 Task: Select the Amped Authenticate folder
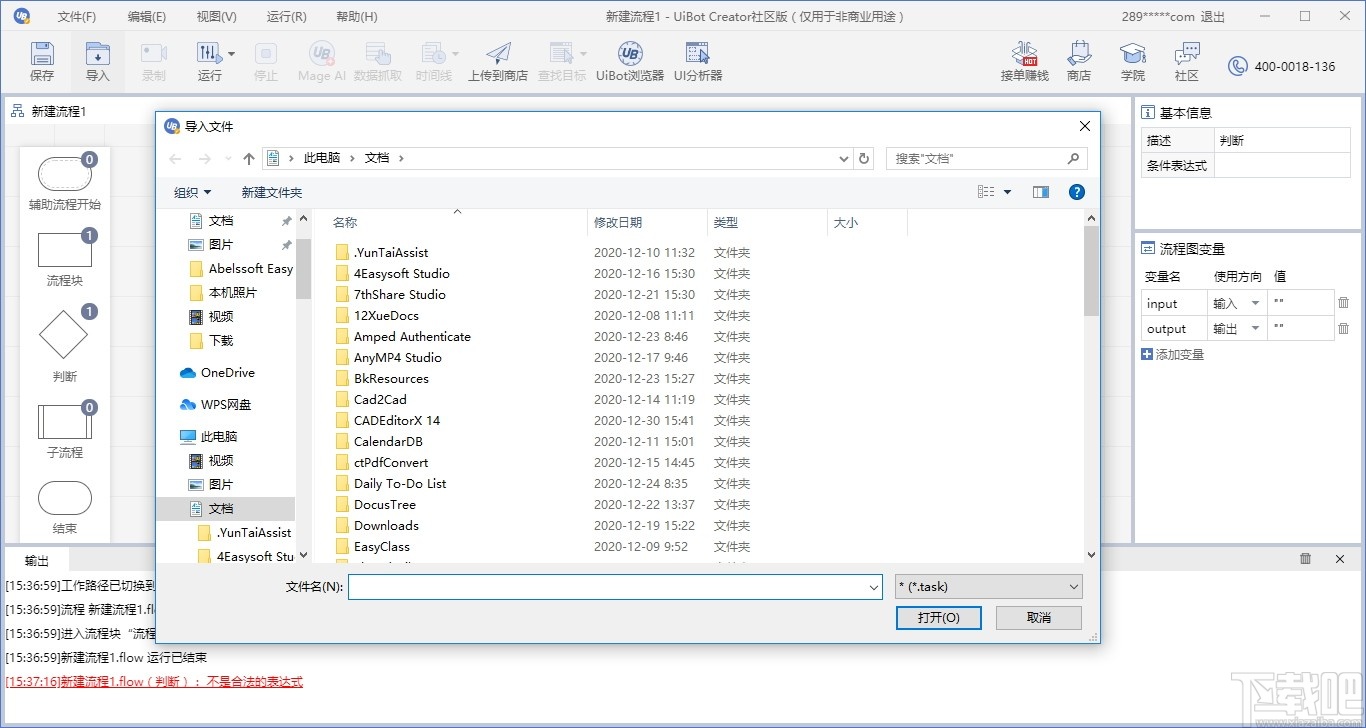point(412,336)
